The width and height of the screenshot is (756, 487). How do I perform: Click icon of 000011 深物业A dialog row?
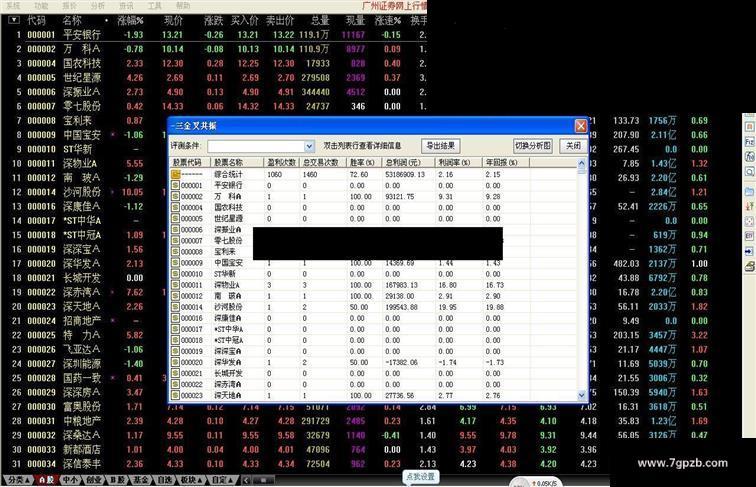click(176, 285)
